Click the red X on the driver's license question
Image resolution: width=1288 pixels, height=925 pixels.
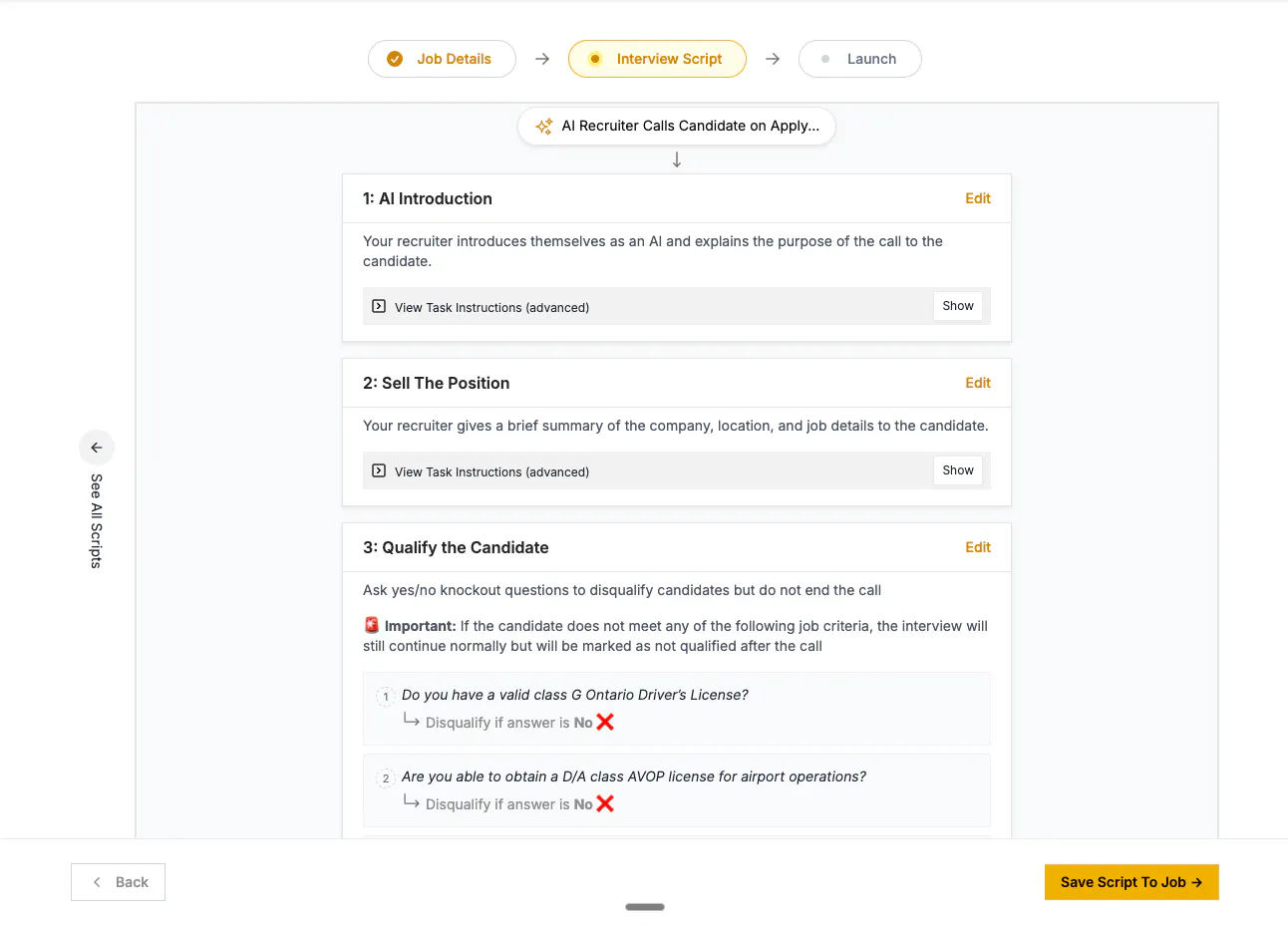point(605,722)
